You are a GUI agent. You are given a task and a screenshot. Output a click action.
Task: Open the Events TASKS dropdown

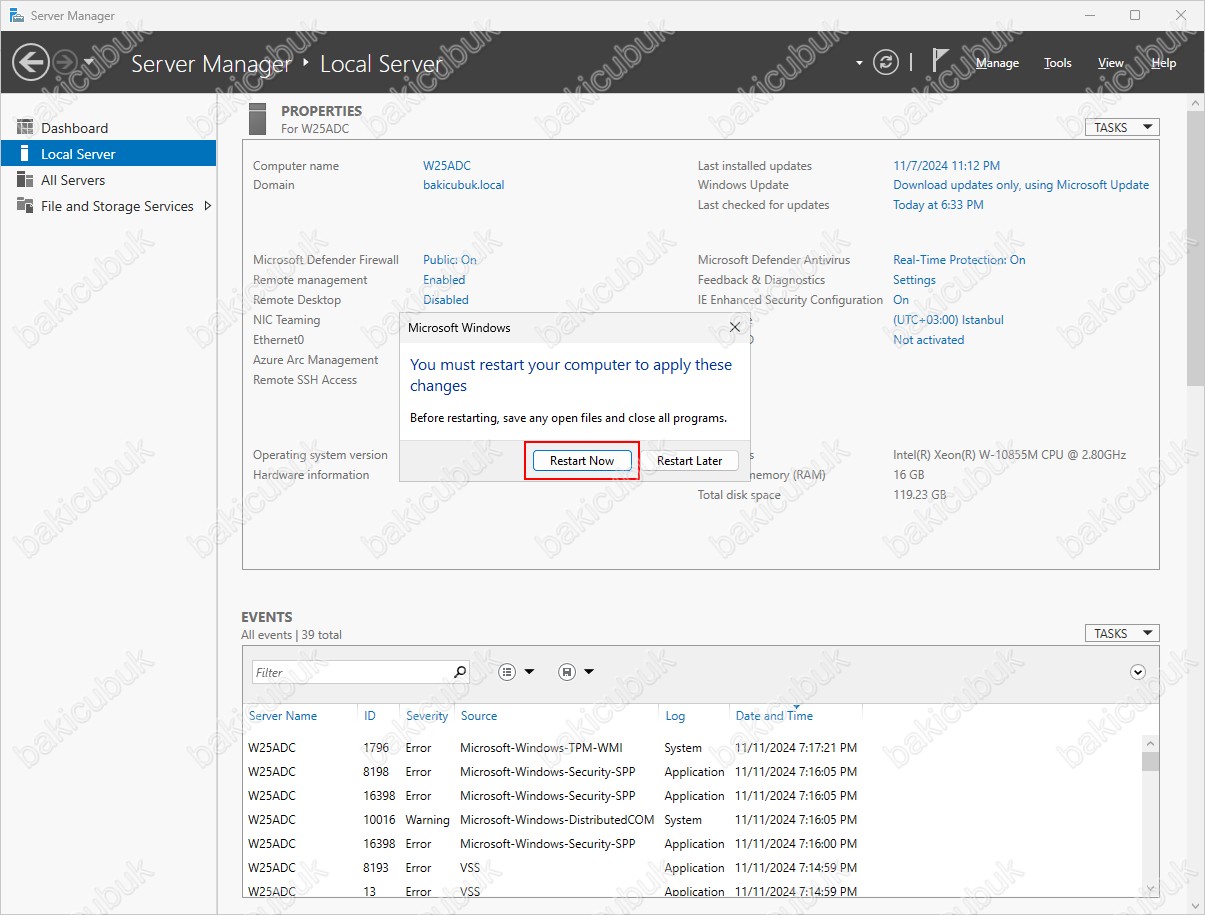click(1122, 633)
